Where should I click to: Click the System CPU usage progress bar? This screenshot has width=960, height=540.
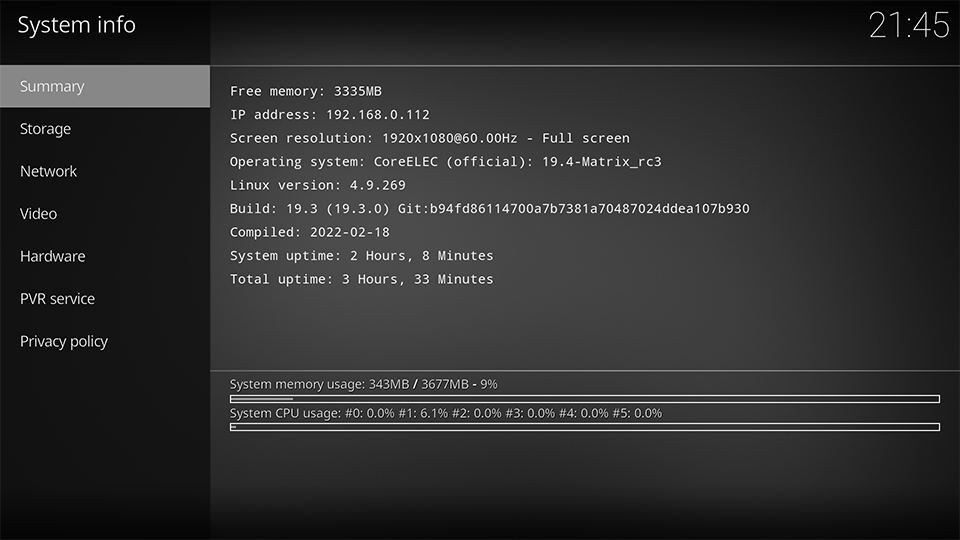click(585, 427)
